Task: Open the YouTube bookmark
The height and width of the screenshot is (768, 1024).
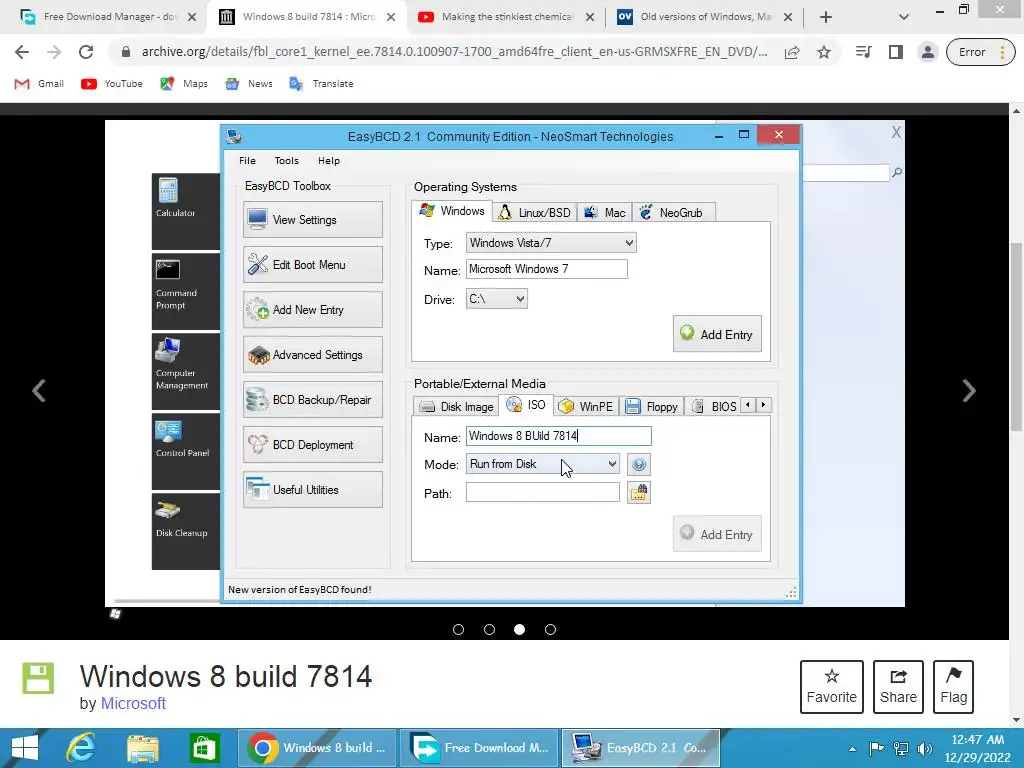Action: tap(112, 84)
